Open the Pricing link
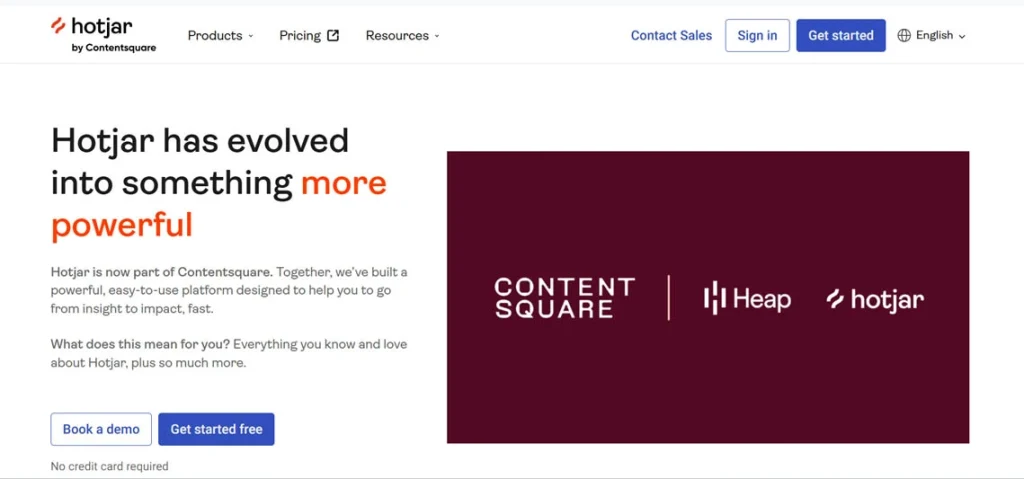 point(309,35)
